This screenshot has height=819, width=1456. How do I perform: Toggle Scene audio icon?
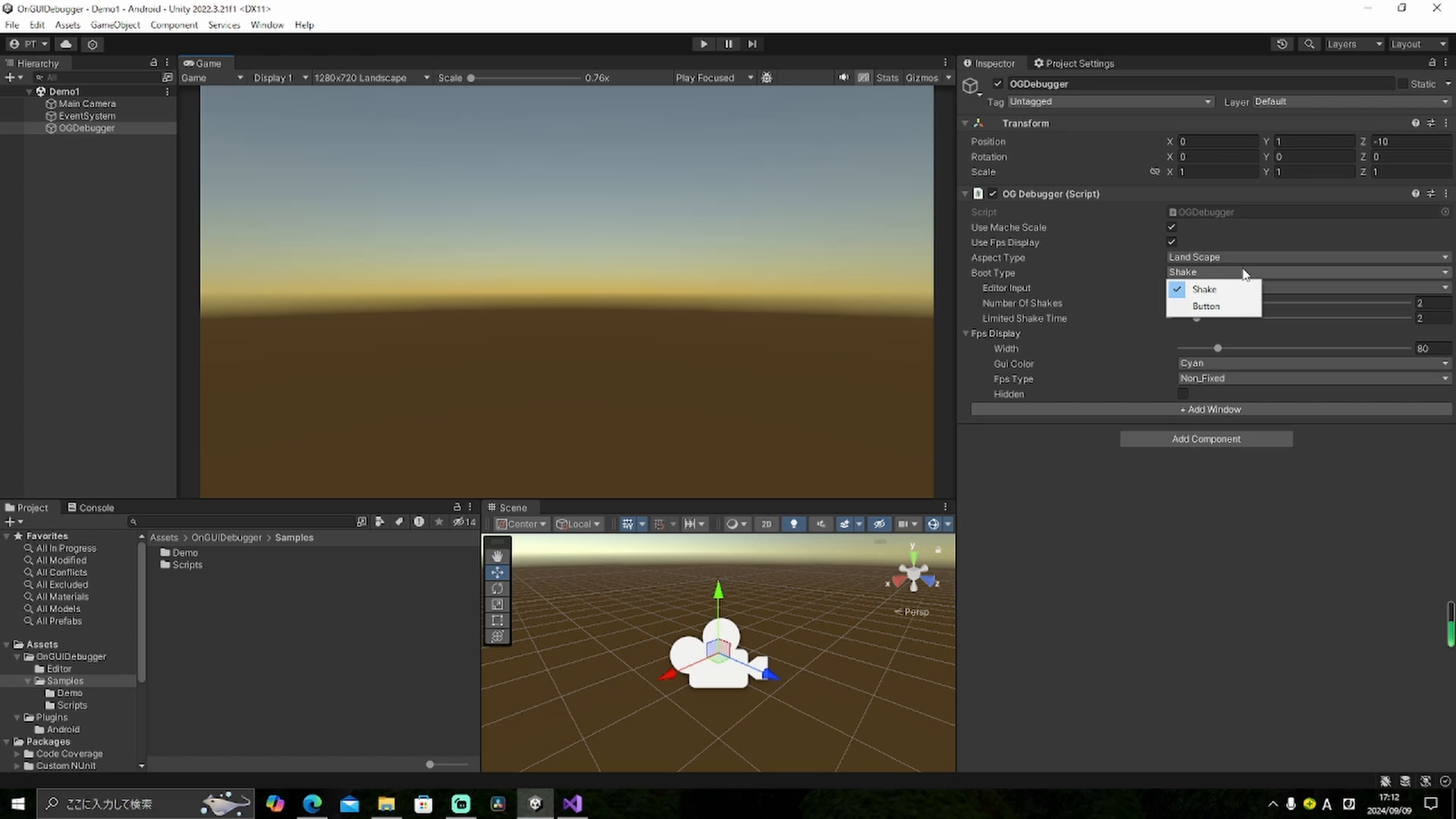821,524
